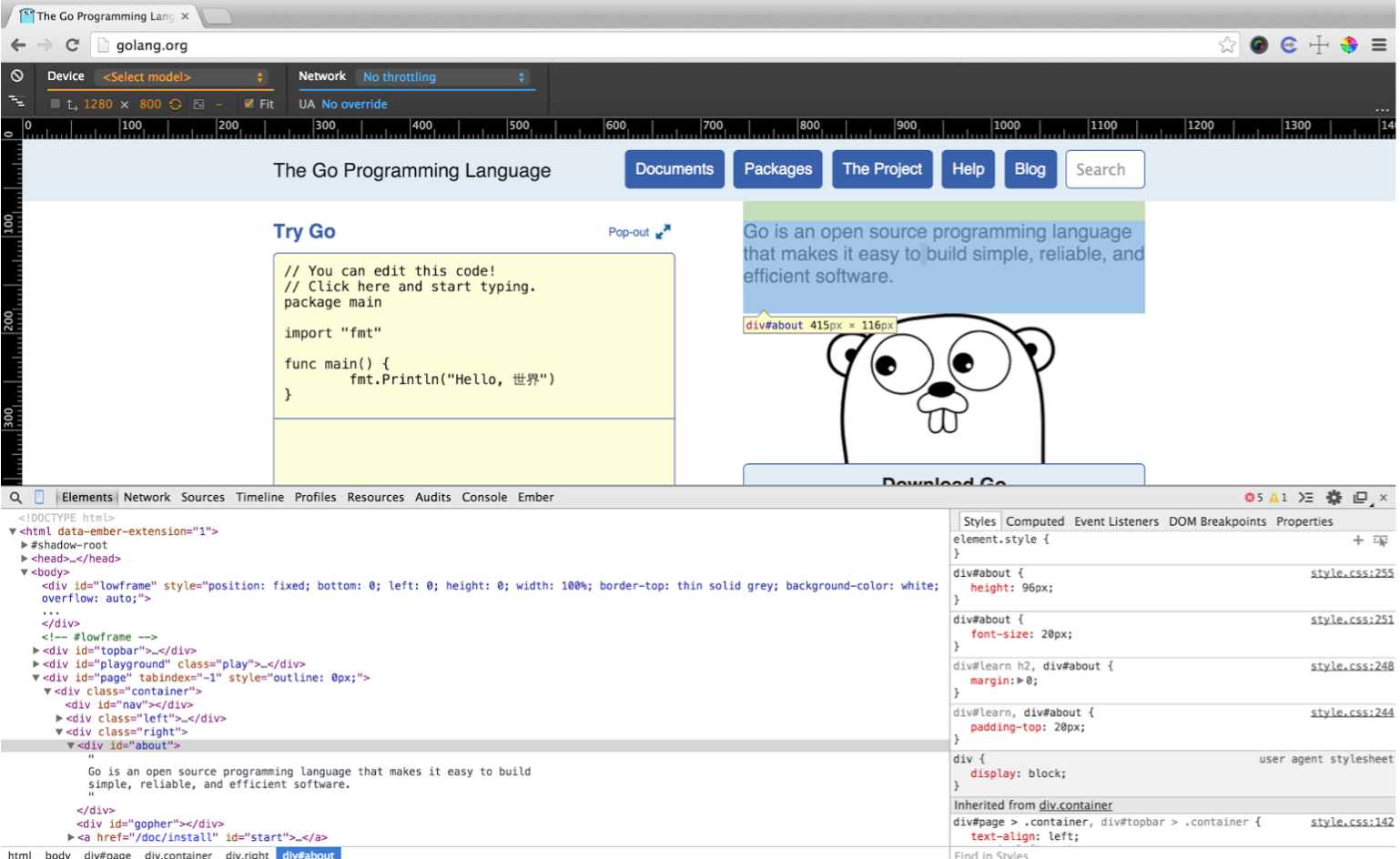The height and width of the screenshot is (859, 1400).
Task: Reset device emulation overrides icon
Action: pos(16,76)
